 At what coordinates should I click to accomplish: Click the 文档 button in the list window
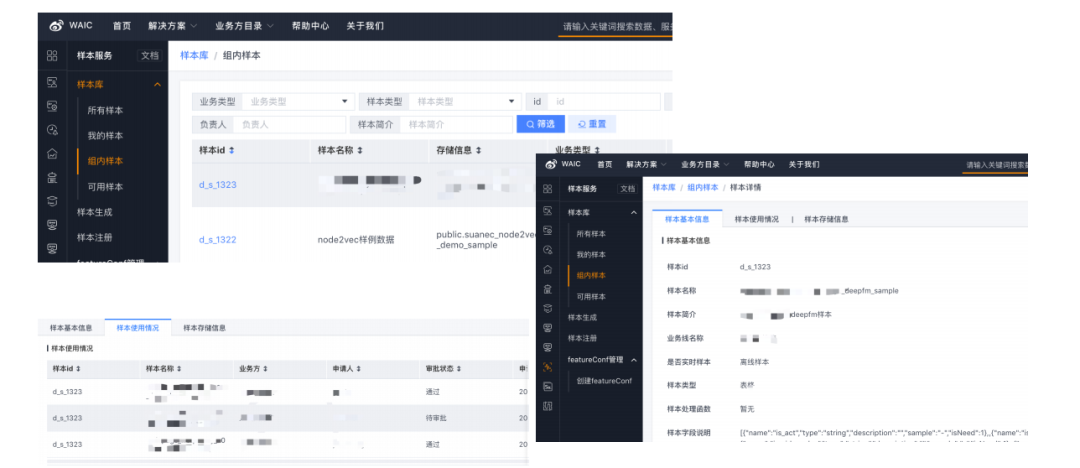[150, 56]
